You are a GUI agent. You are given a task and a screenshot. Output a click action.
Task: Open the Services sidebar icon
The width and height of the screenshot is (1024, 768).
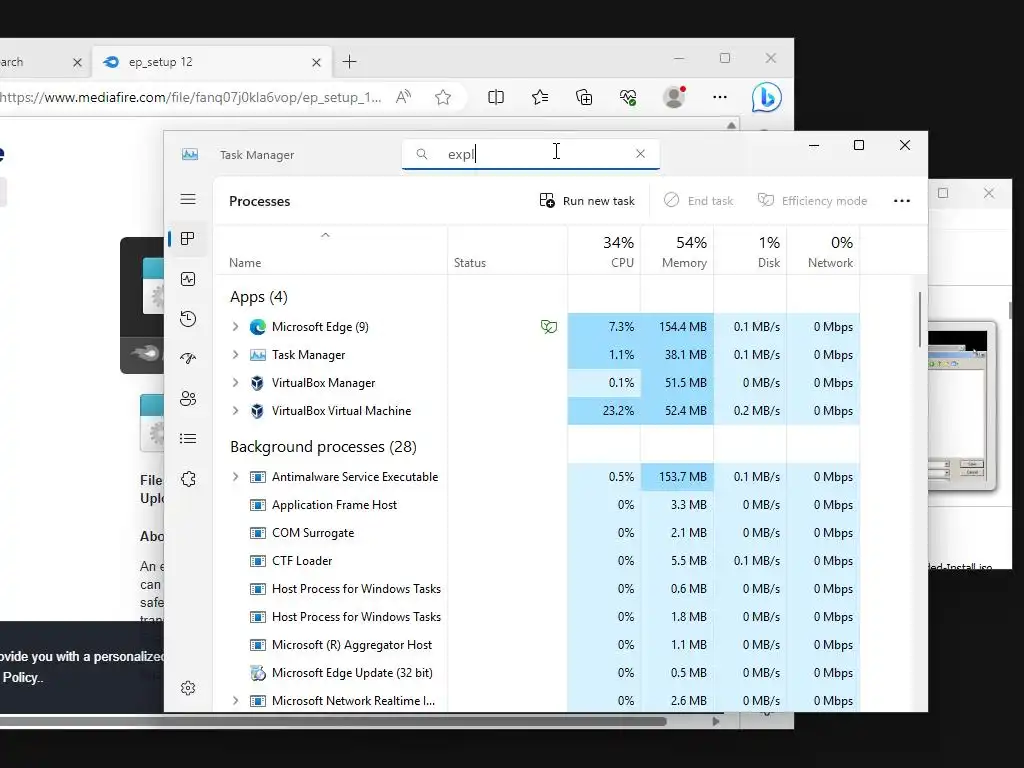pyautogui.click(x=188, y=479)
